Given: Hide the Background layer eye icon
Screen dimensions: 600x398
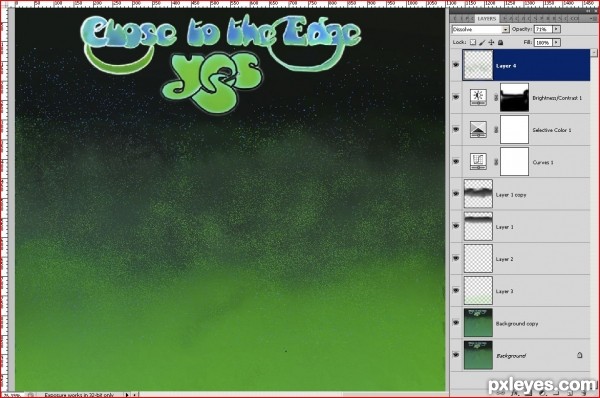Looking at the screenshot, I should (456, 355).
